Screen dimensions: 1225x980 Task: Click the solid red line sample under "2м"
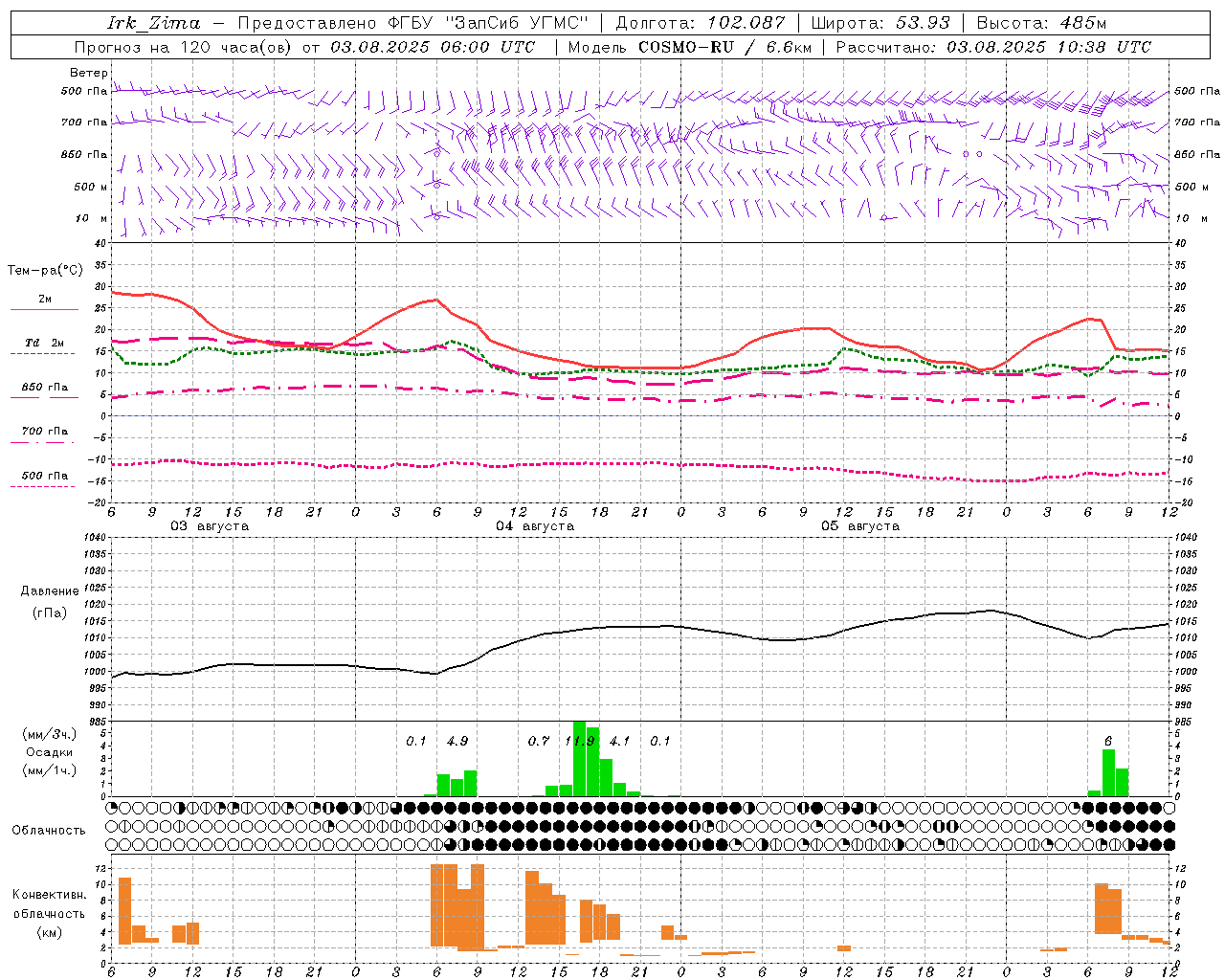(44, 309)
